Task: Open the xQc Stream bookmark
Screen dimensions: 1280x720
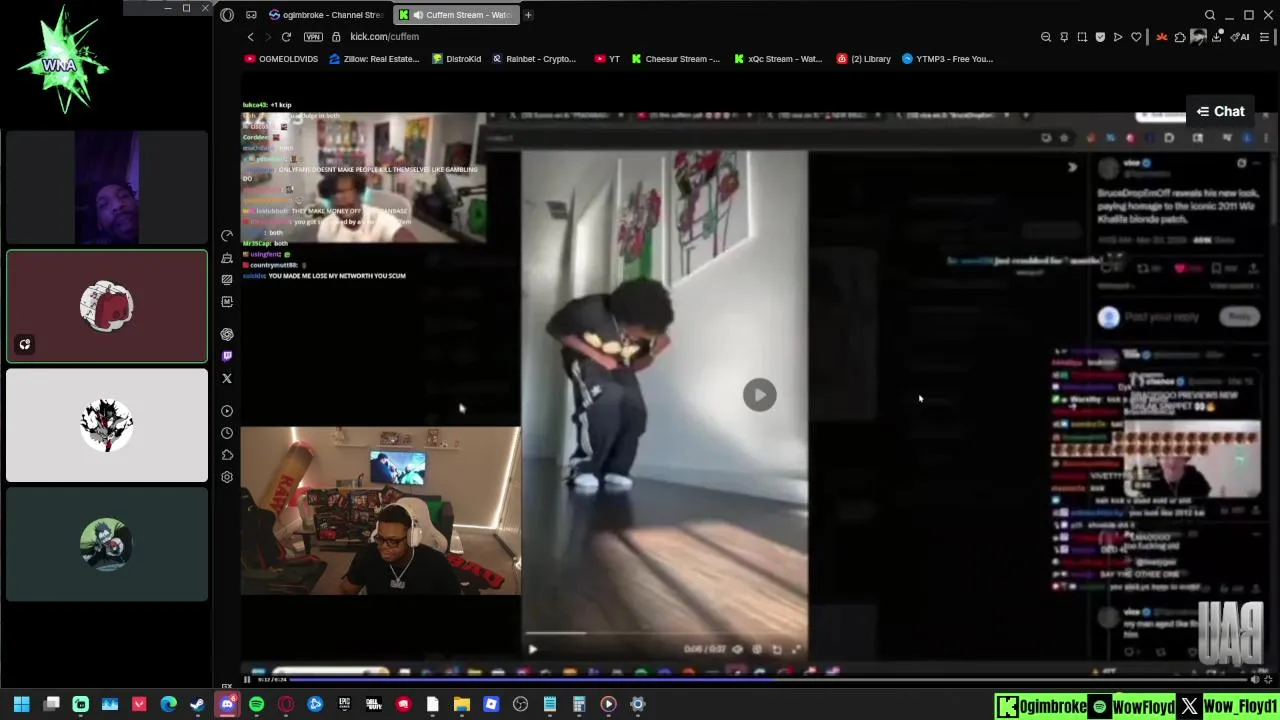Action: click(x=778, y=59)
